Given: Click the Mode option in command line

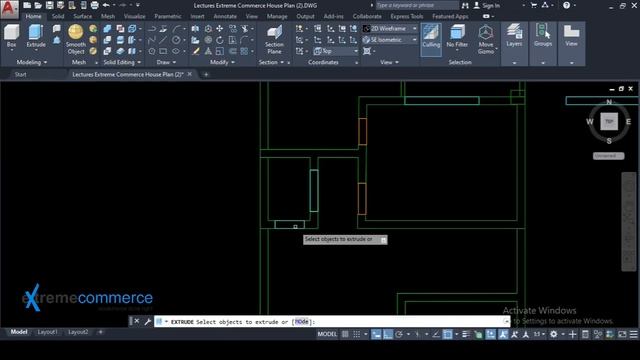Looking at the screenshot, I should coord(302,322).
